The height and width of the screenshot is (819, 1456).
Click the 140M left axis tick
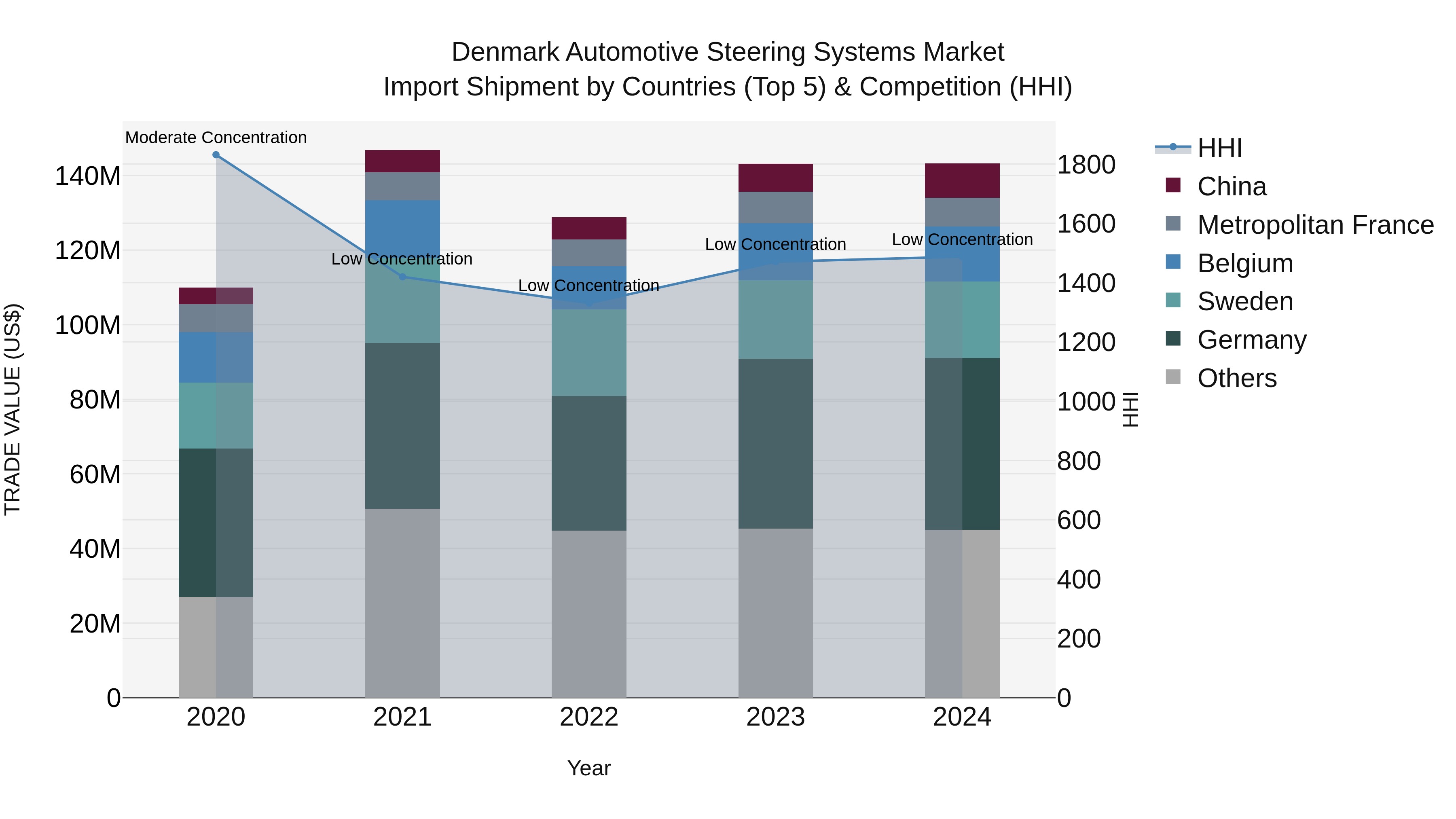click(x=88, y=176)
